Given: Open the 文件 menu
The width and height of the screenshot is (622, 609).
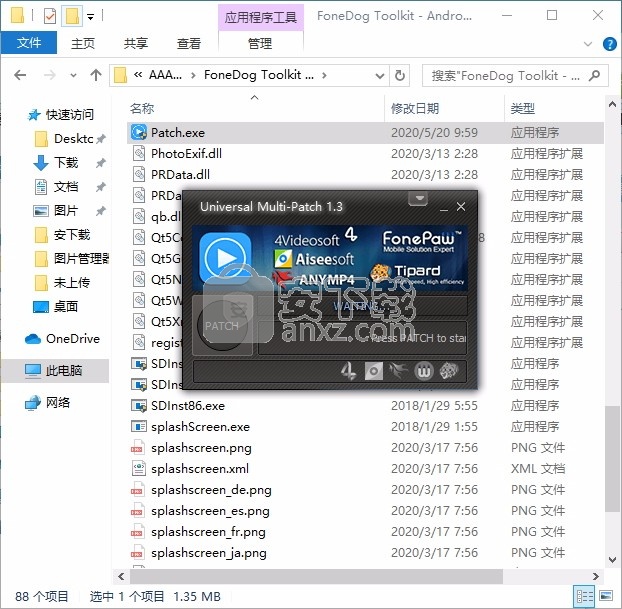Looking at the screenshot, I should (x=29, y=43).
